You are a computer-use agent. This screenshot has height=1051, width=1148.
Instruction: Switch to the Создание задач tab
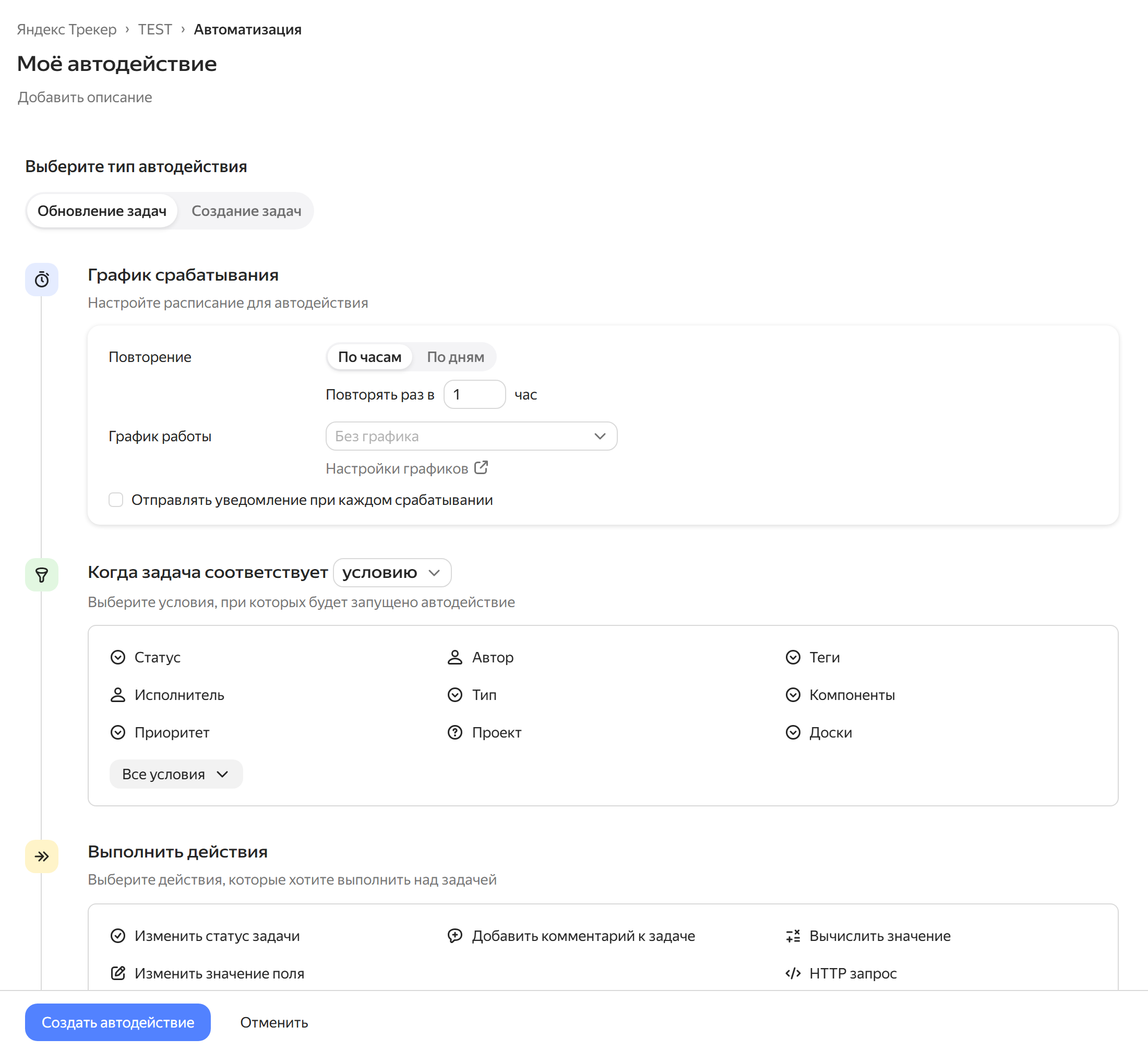click(246, 211)
